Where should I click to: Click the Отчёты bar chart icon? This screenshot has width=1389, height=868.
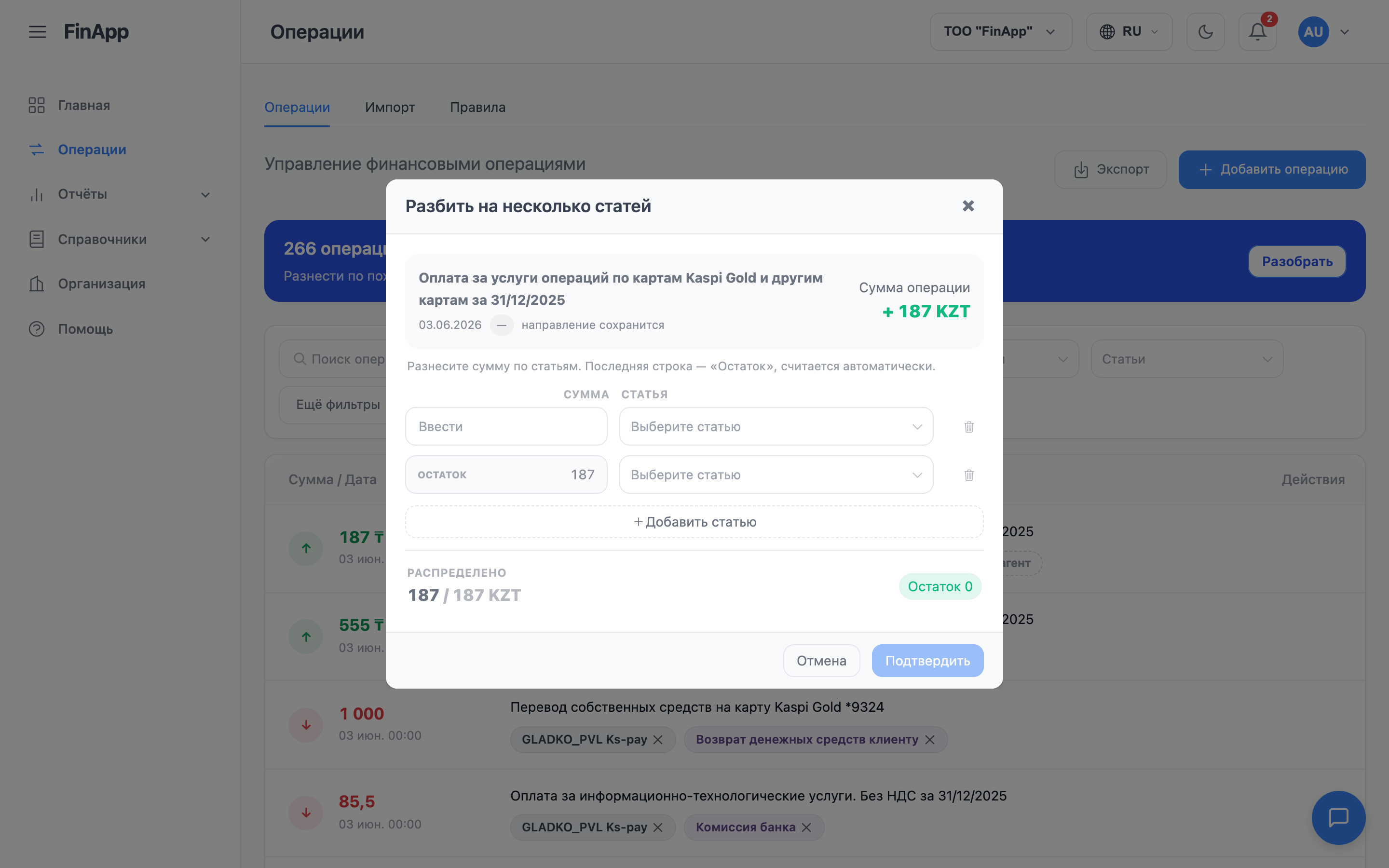[x=37, y=195]
